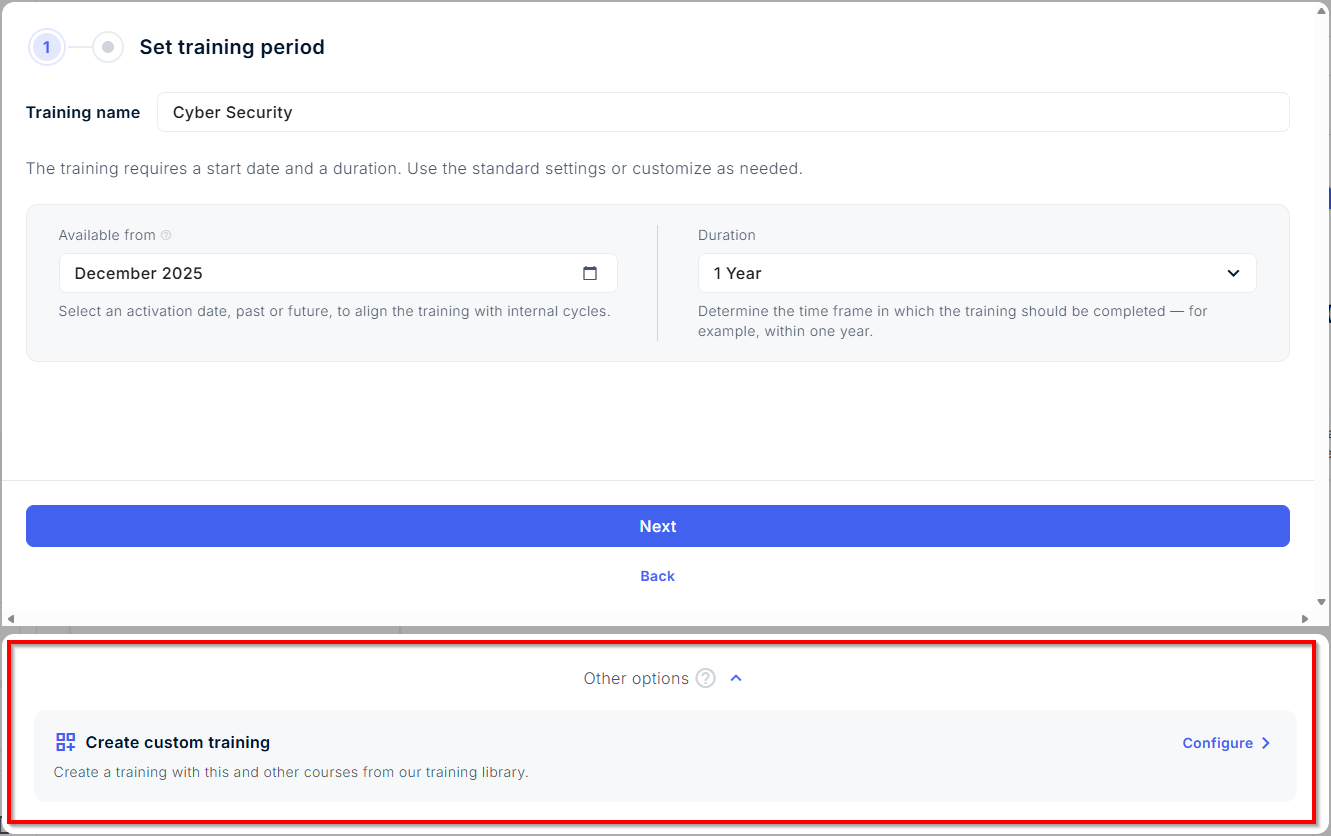
Task: Click the info icon beside Available from
Action: click(166, 236)
